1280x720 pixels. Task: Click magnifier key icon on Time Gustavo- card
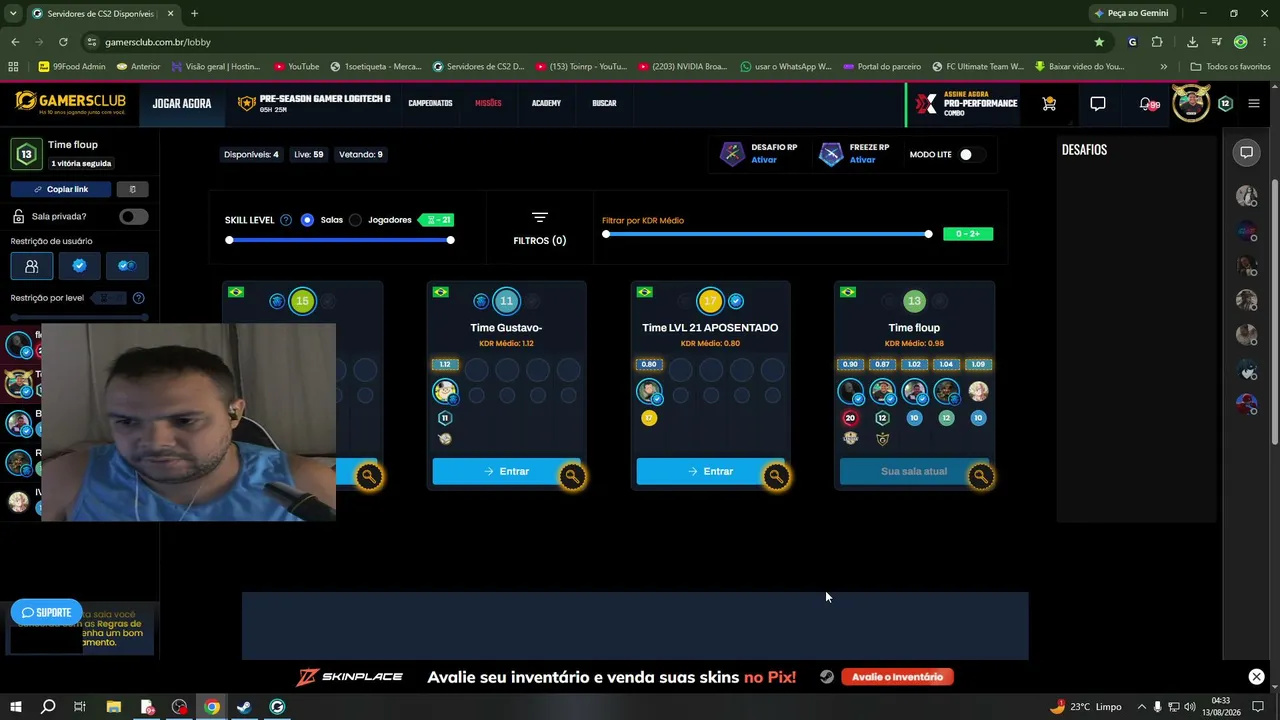tap(572, 477)
